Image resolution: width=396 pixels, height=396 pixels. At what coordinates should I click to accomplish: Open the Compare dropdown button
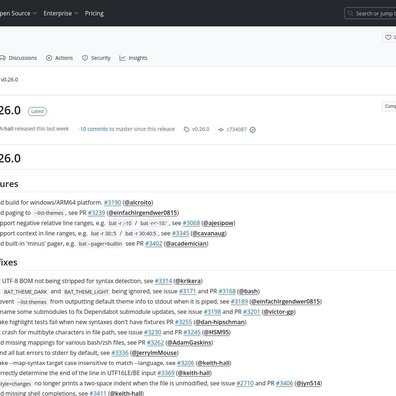coord(389,106)
